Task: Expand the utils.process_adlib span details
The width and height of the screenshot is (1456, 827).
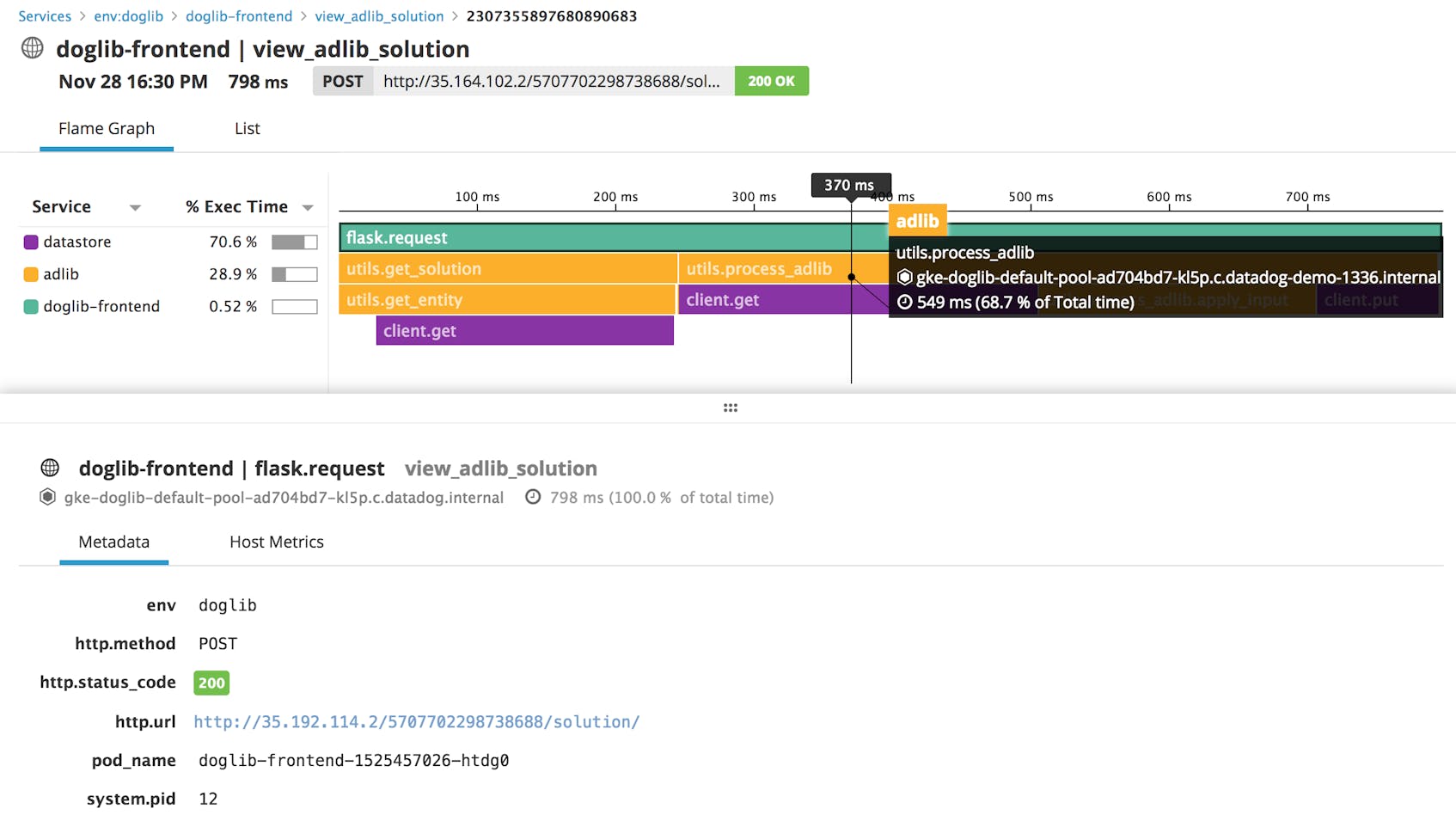Action: 761,268
